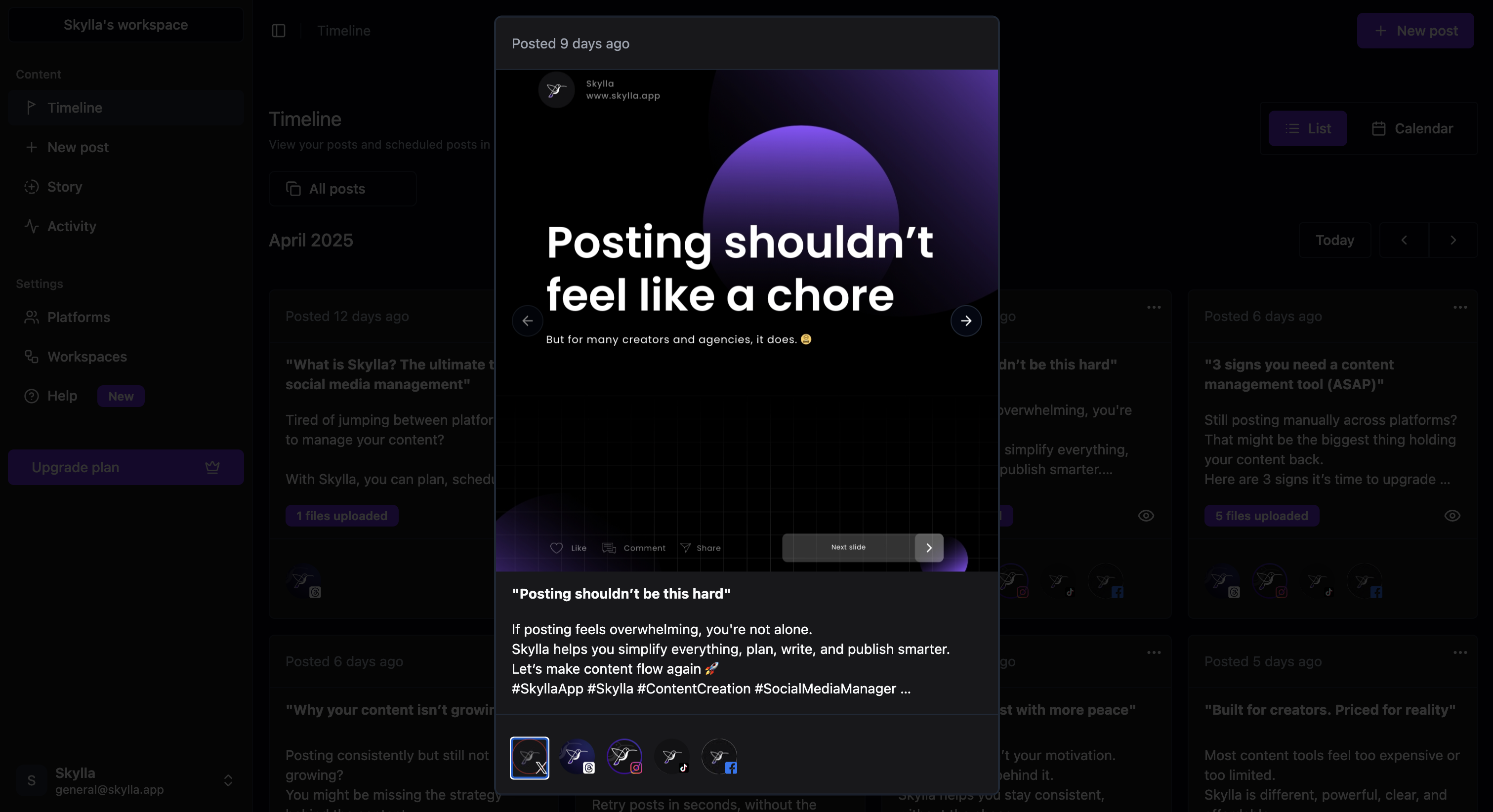Open Activity in the sidebar
This screenshot has height=812, width=1493.
[x=126, y=226]
